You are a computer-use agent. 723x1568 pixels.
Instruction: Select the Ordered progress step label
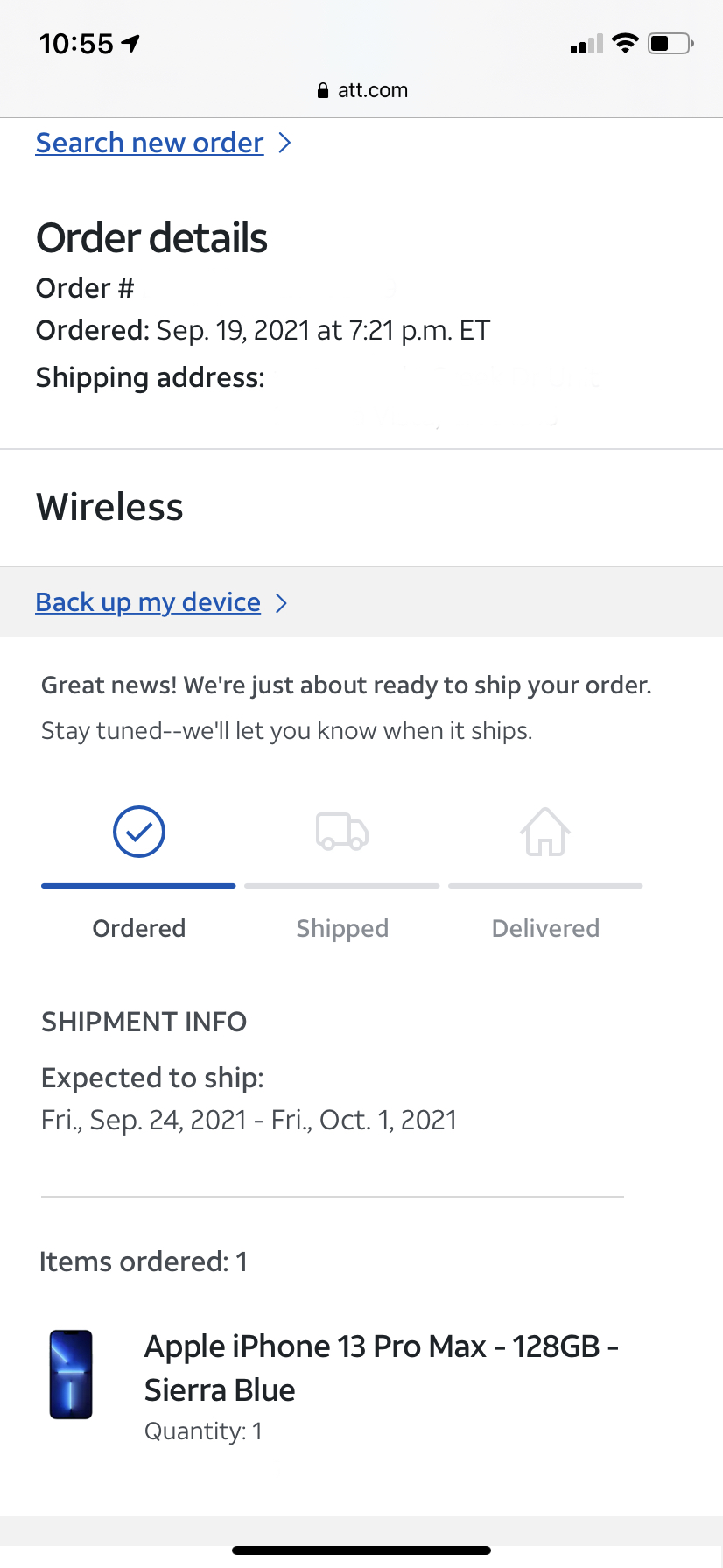click(139, 928)
